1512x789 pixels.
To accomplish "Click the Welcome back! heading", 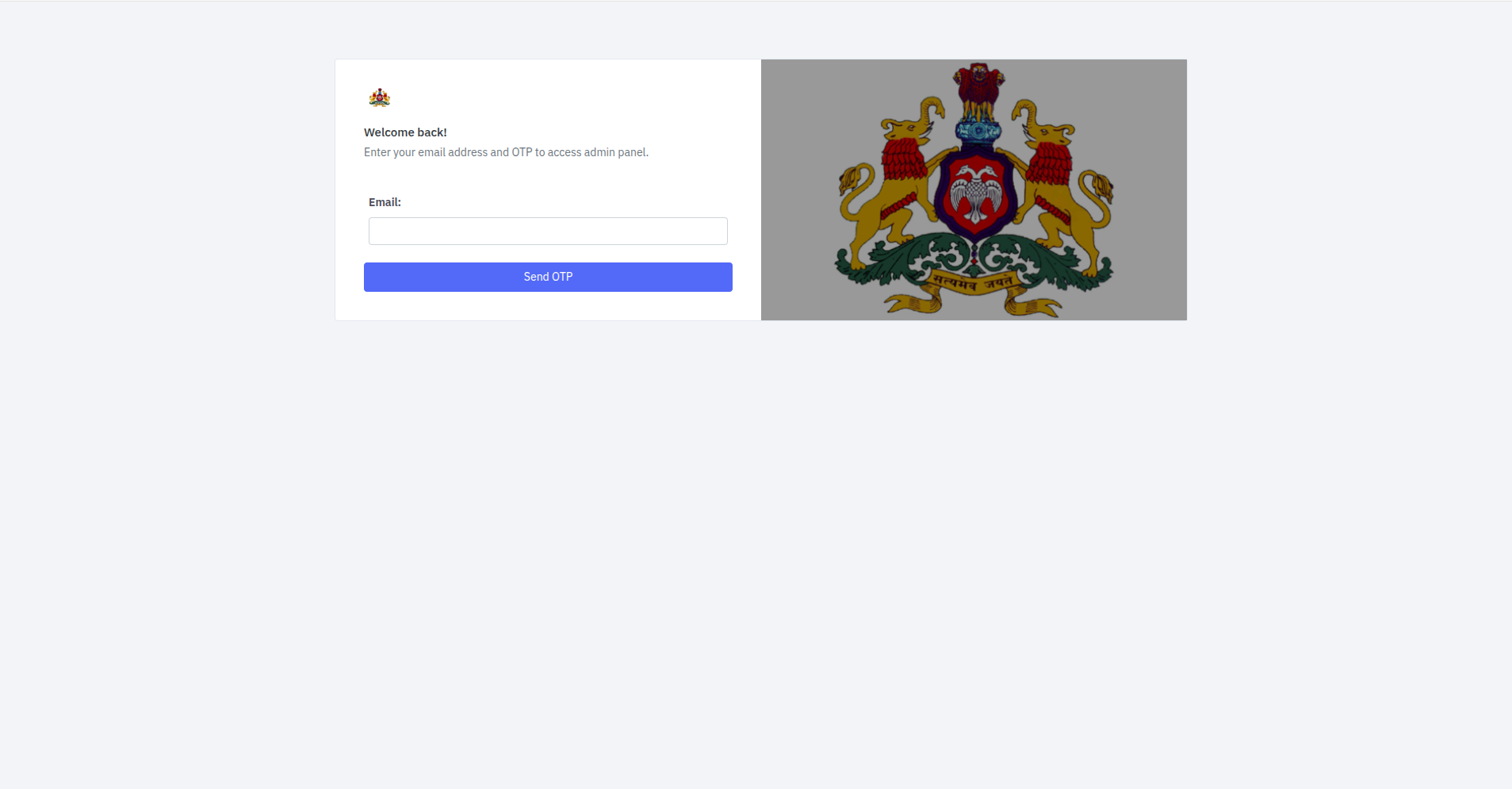I will tap(405, 132).
